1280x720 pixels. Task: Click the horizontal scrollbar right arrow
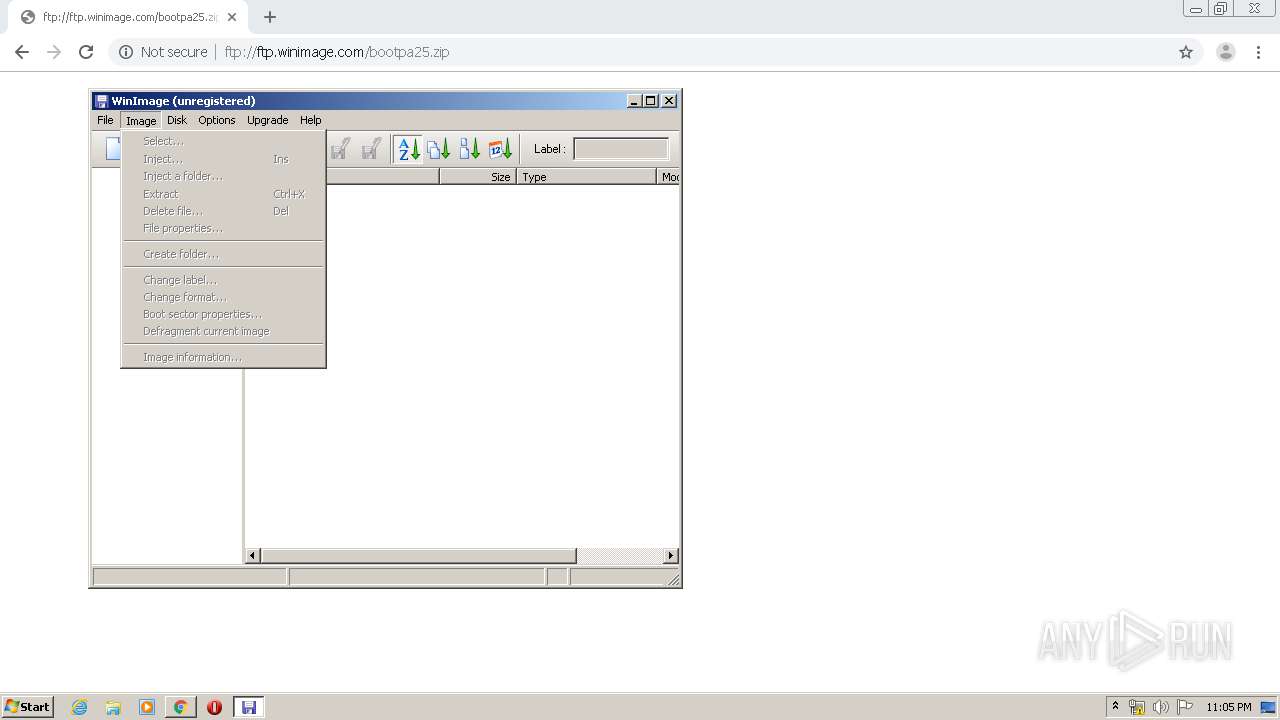click(671, 555)
